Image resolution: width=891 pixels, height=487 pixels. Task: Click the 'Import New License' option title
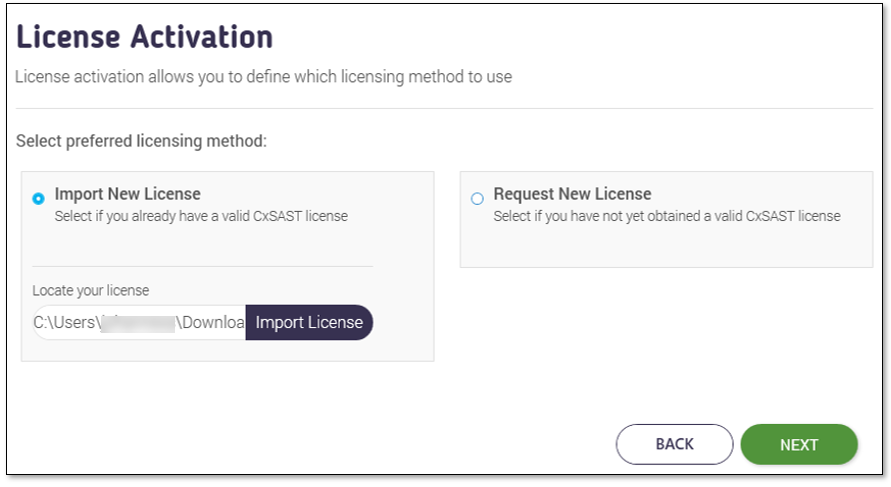(x=127, y=194)
